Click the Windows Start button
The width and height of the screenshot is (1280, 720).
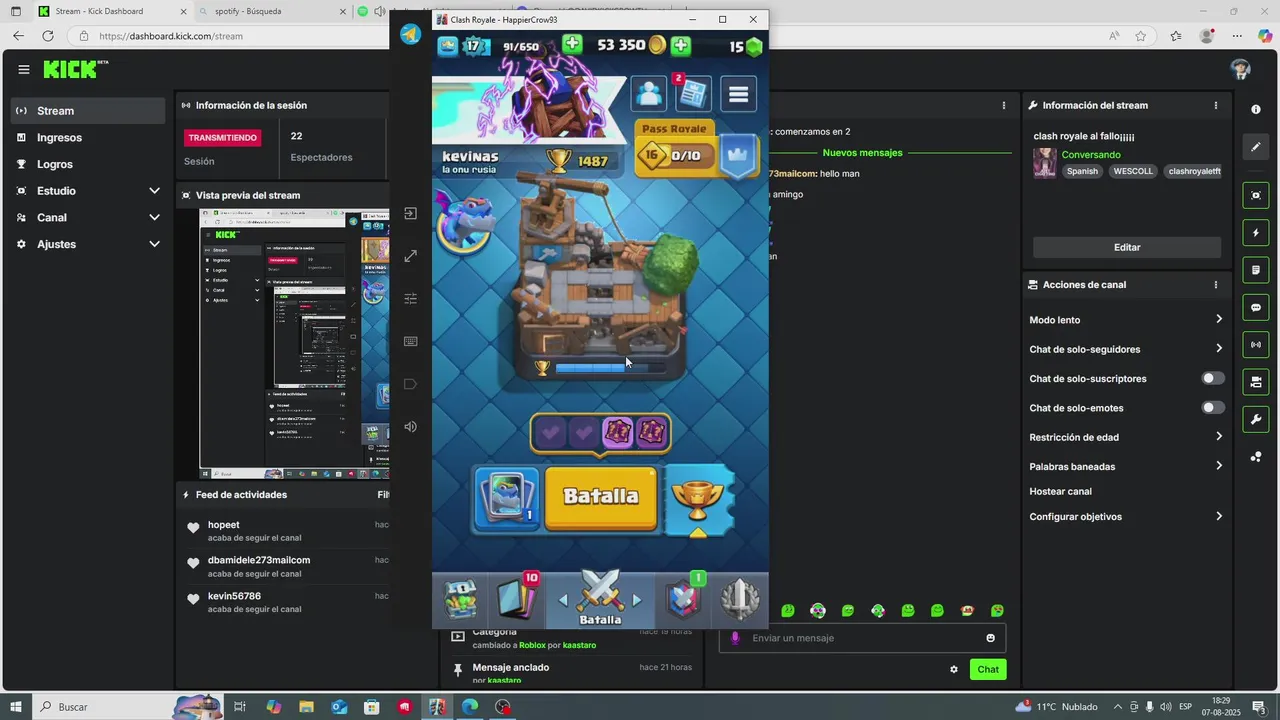pos(15,707)
